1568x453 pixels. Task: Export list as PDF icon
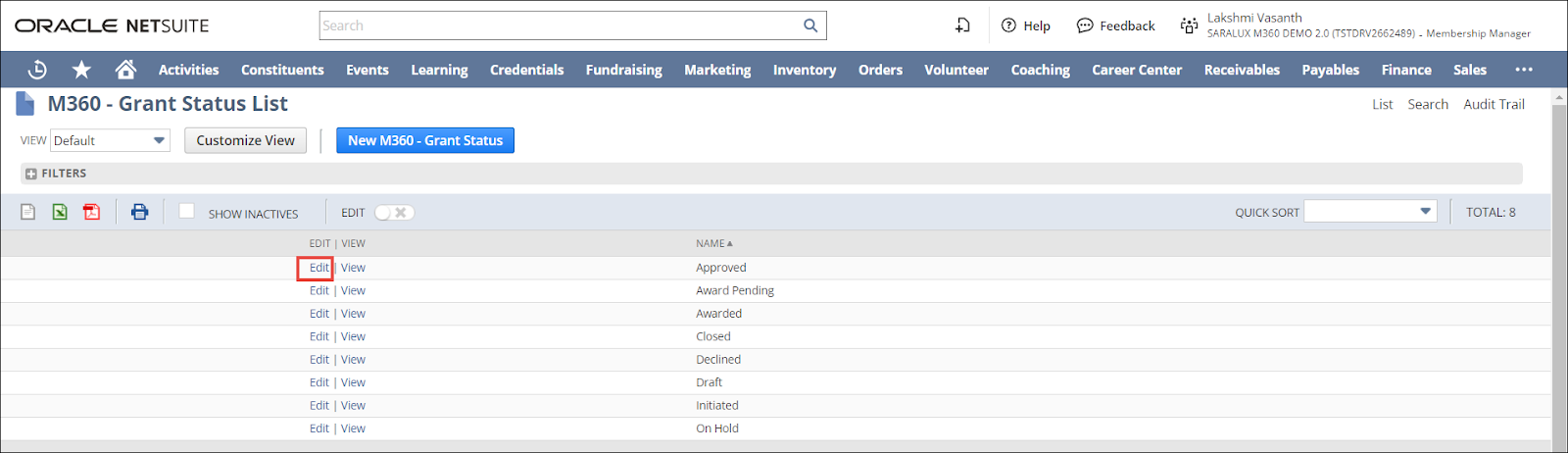pos(91,212)
